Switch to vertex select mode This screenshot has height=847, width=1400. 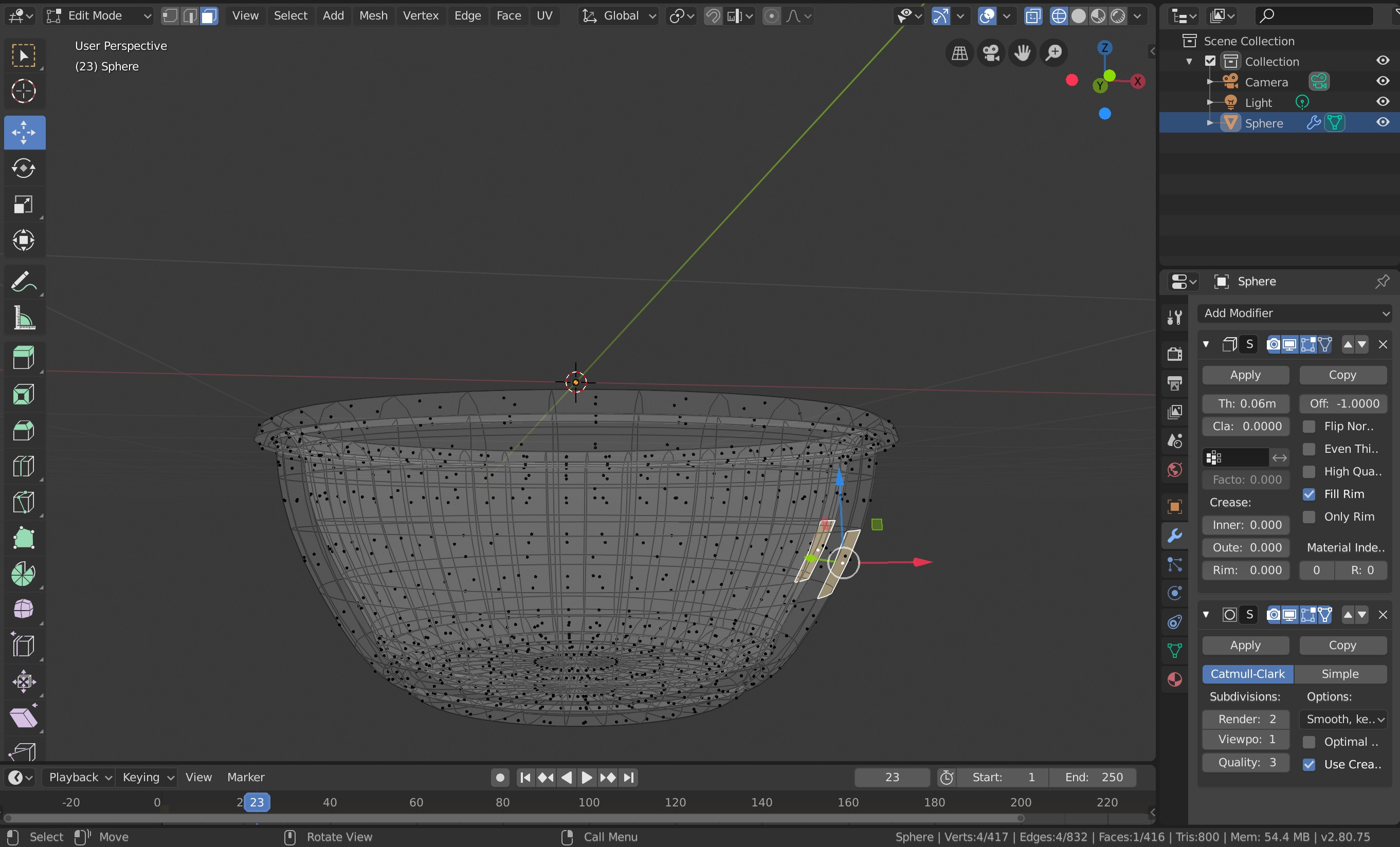click(170, 16)
